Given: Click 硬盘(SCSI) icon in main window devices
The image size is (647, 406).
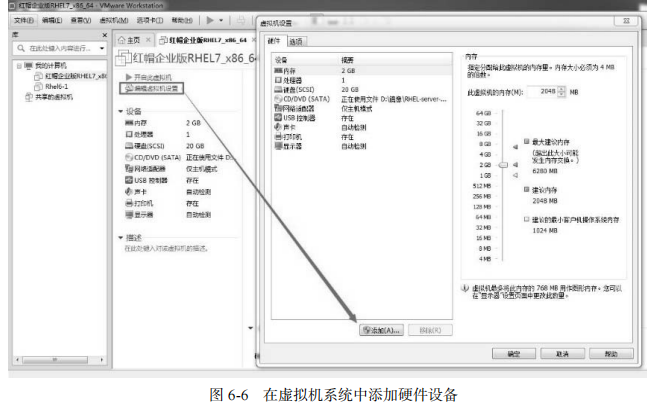Looking at the screenshot, I should tap(129, 146).
